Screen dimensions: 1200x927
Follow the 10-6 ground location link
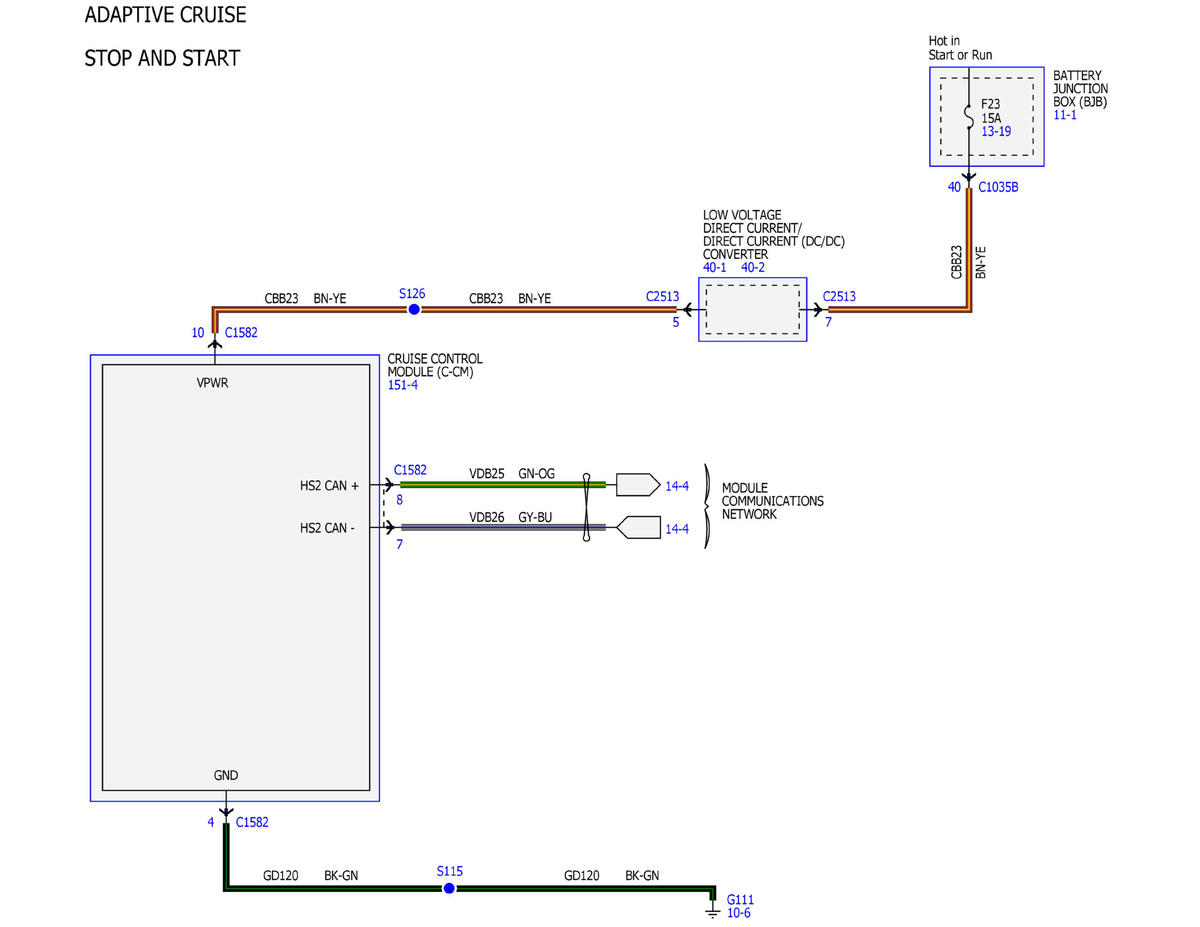coord(738,913)
